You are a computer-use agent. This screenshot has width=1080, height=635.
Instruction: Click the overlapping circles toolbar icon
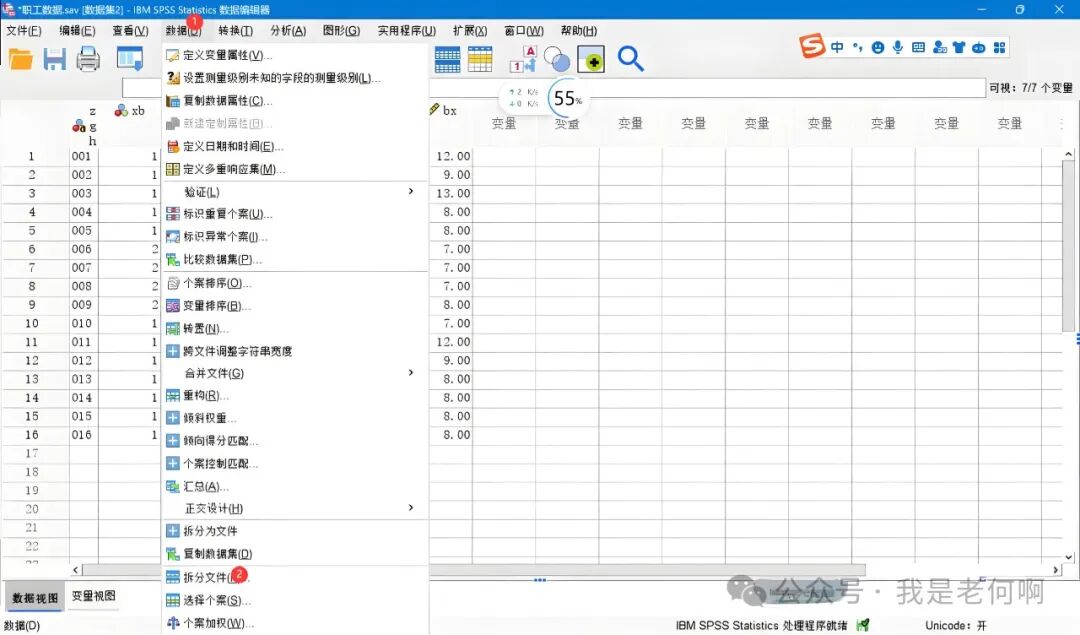(557, 59)
